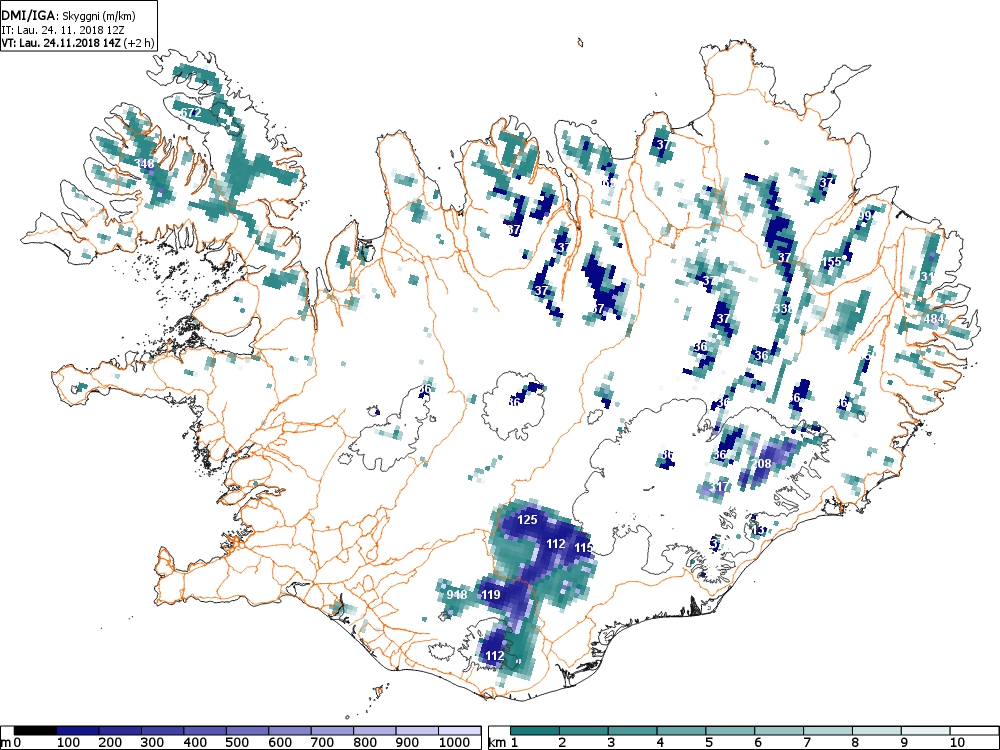Select the 338 visibility label
Screen dimensions: 1000x750
[x=783, y=309]
